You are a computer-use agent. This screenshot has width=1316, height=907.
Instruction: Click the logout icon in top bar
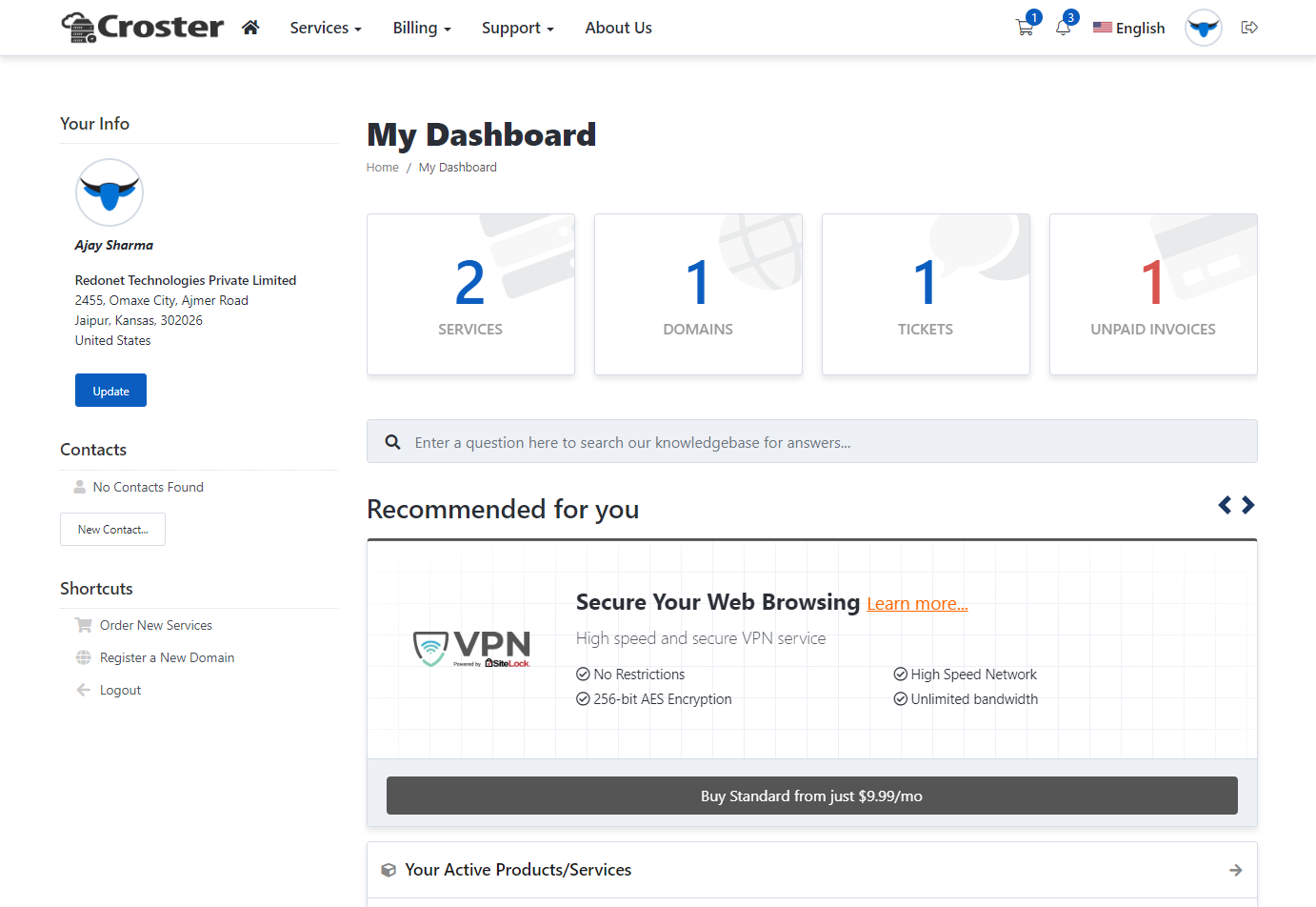[1249, 28]
